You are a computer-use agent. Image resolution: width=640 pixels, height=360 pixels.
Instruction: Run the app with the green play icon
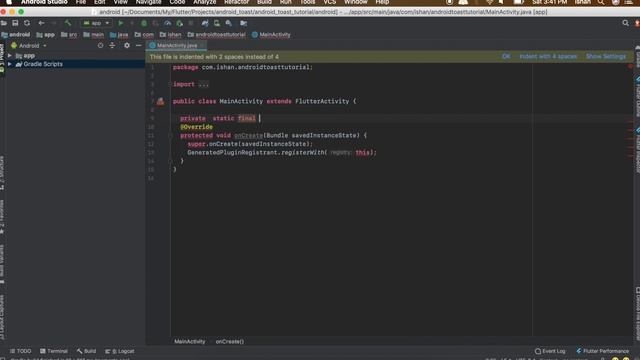click(x=120, y=23)
